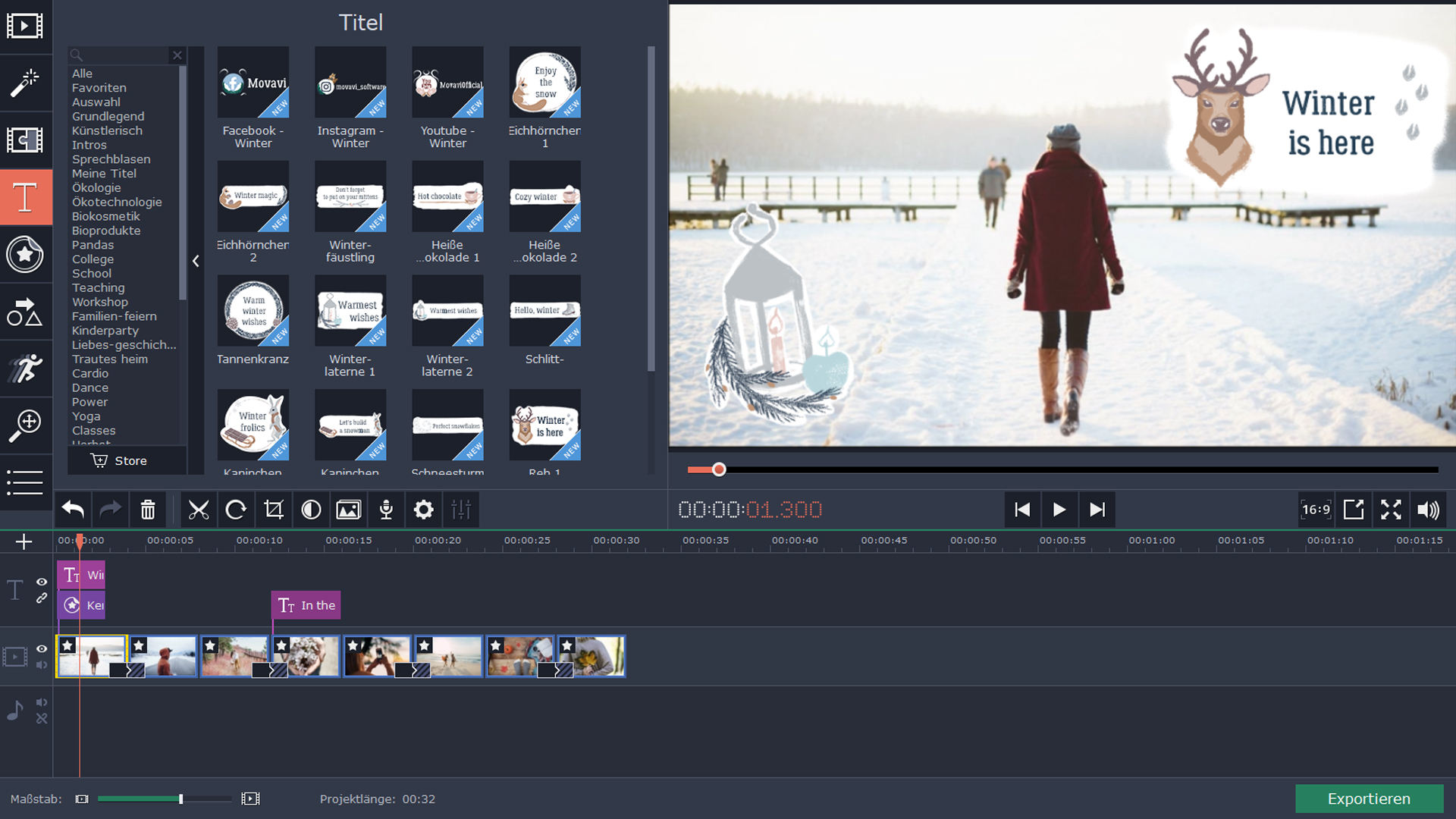This screenshot has height=819, width=1456.
Task: Open Color adjustments half-circle icon
Action: point(311,510)
